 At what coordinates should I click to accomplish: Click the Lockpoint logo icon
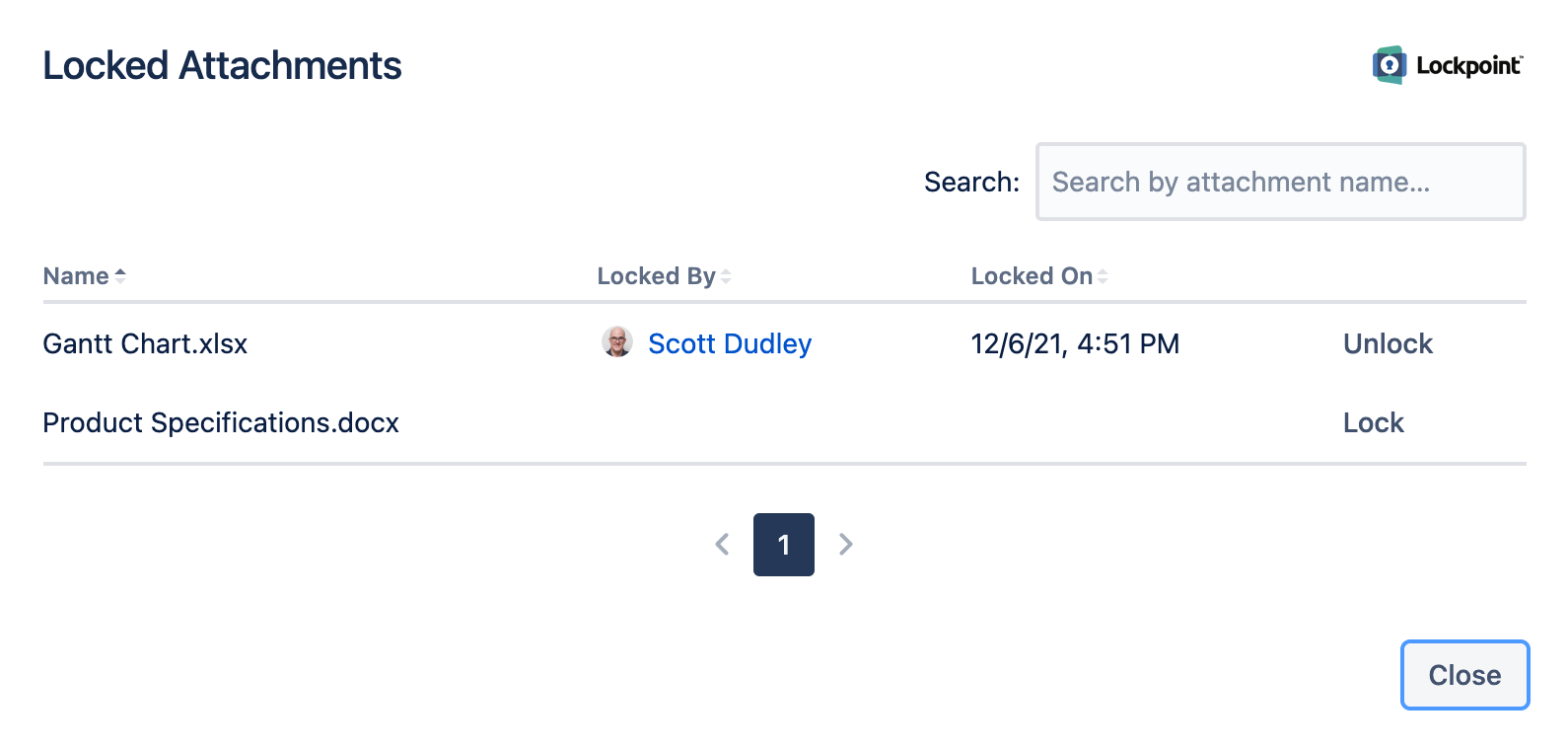(1390, 65)
